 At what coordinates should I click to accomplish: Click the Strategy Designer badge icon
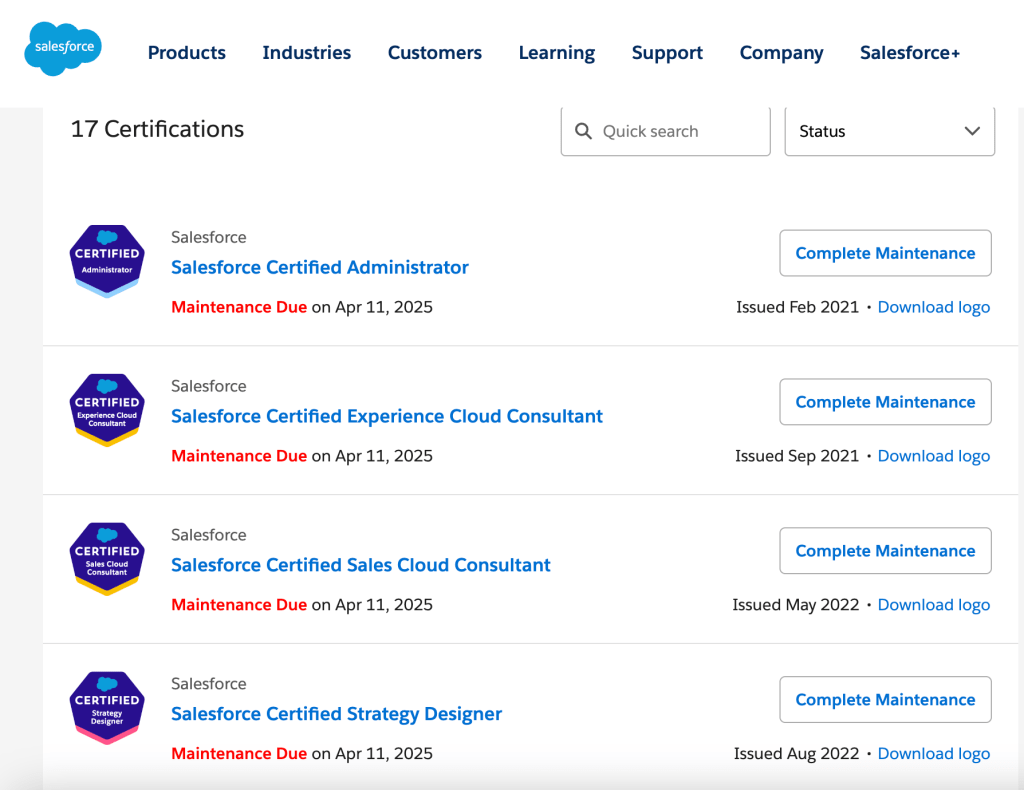[107, 708]
